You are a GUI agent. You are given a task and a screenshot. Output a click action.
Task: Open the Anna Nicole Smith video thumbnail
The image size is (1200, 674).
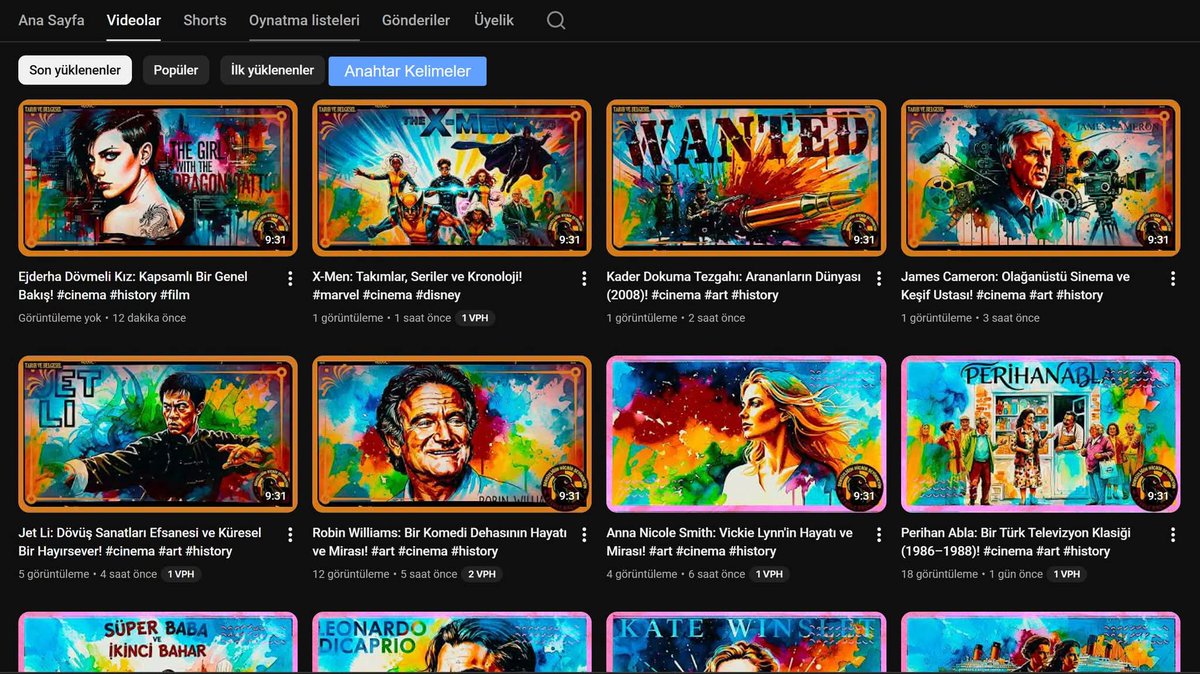pyautogui.click(x=746, y=434)
